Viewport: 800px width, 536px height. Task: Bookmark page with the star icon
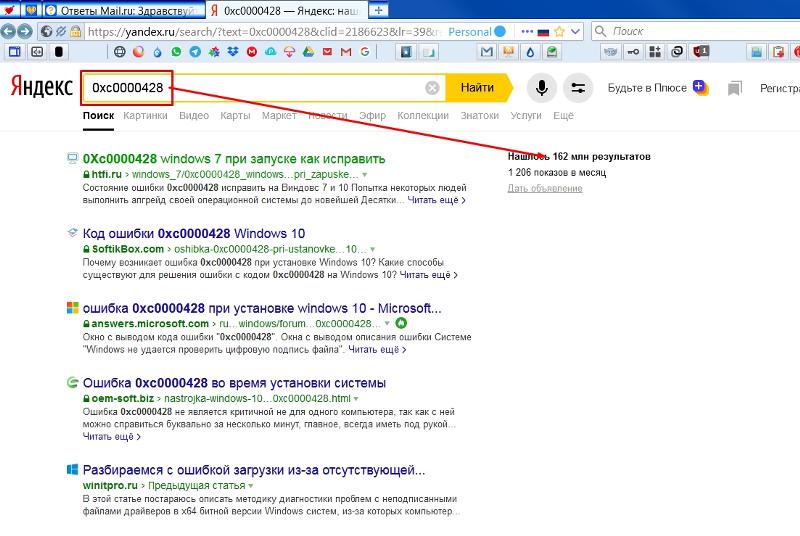tap(559, 32)
